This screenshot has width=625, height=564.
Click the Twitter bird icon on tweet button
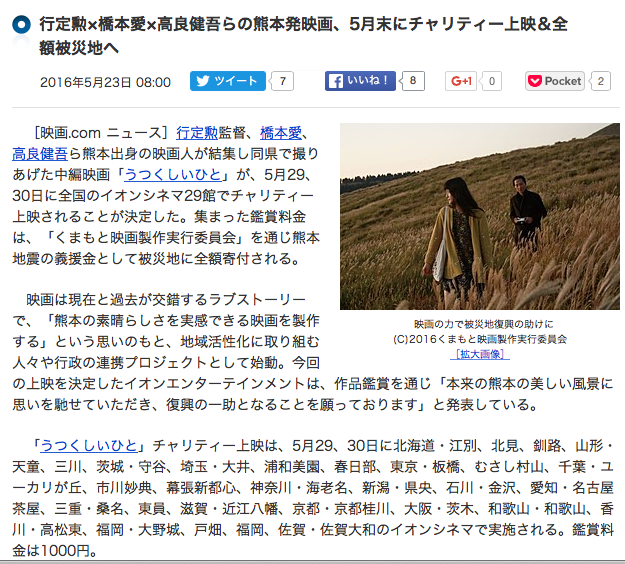point(202,81)
